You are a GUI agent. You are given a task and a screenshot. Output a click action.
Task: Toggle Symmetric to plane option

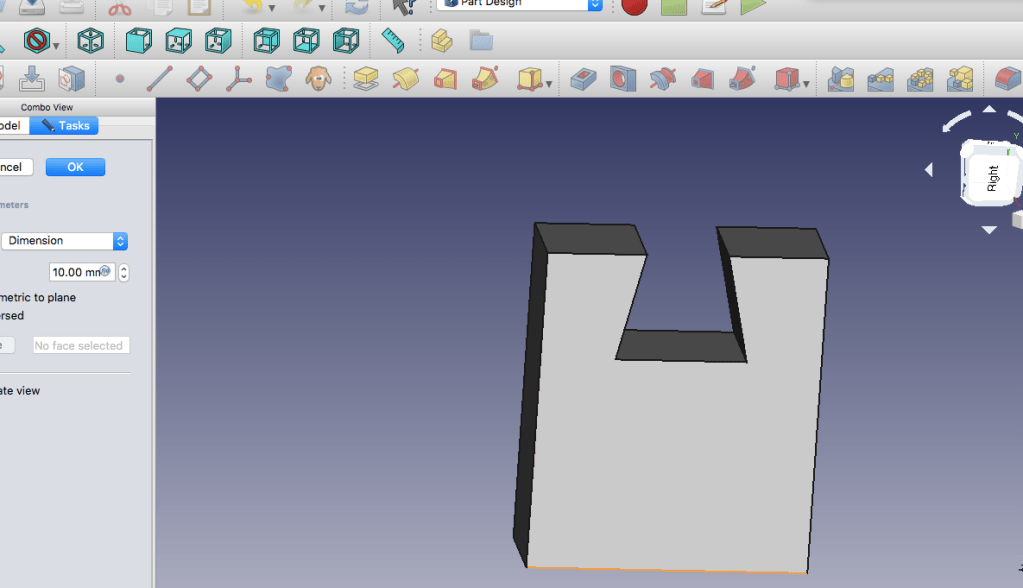tap(38, 297)
